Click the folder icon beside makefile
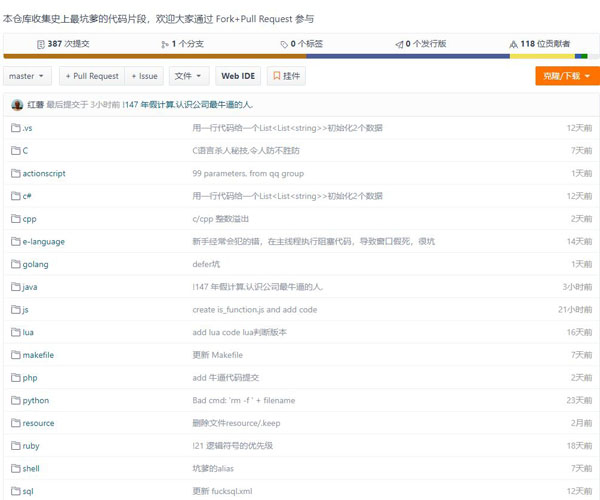Image resolution: width=600 pixels, height=500 pixels. pyautogui.click(x=16, y=355)
